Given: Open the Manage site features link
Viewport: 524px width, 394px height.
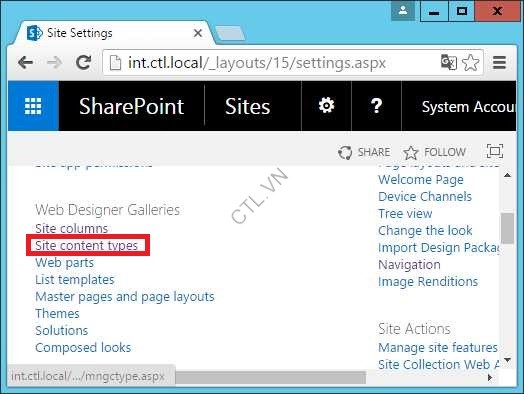Looking at the screenshot, I should click(438, 348).
